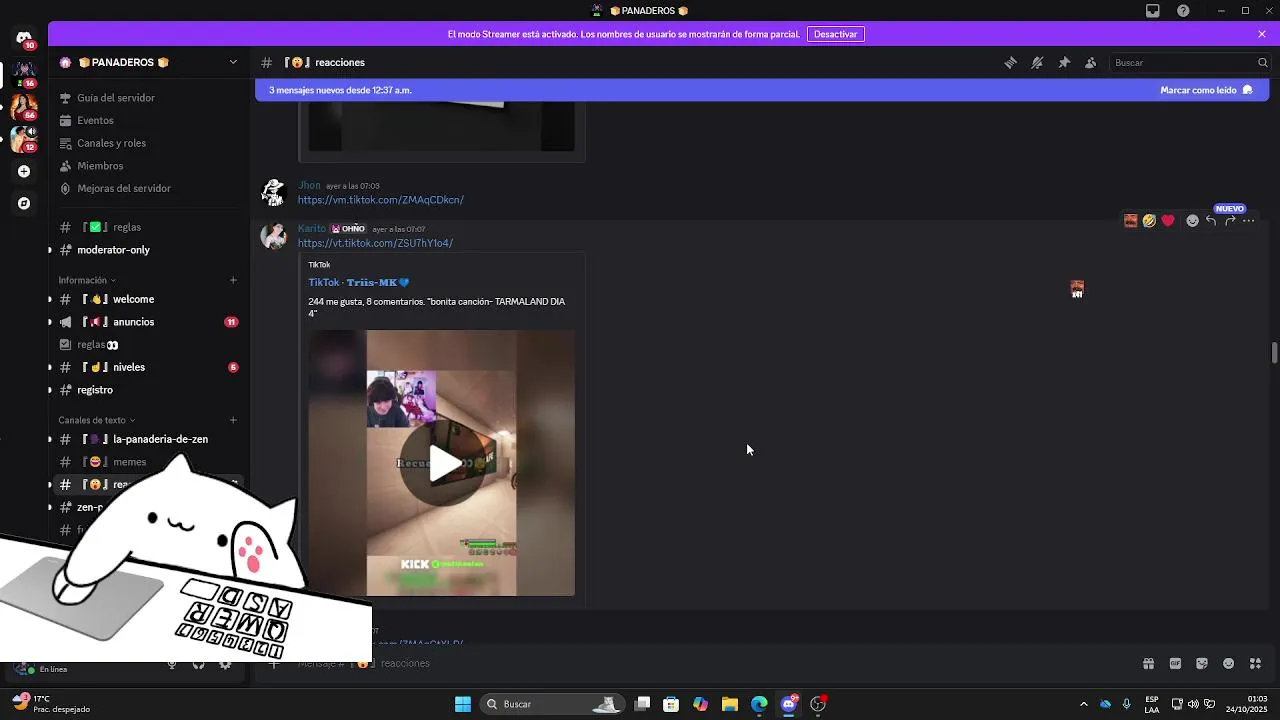React with red heart emoji
The image size is (1280, 720).
(1168, 221)
